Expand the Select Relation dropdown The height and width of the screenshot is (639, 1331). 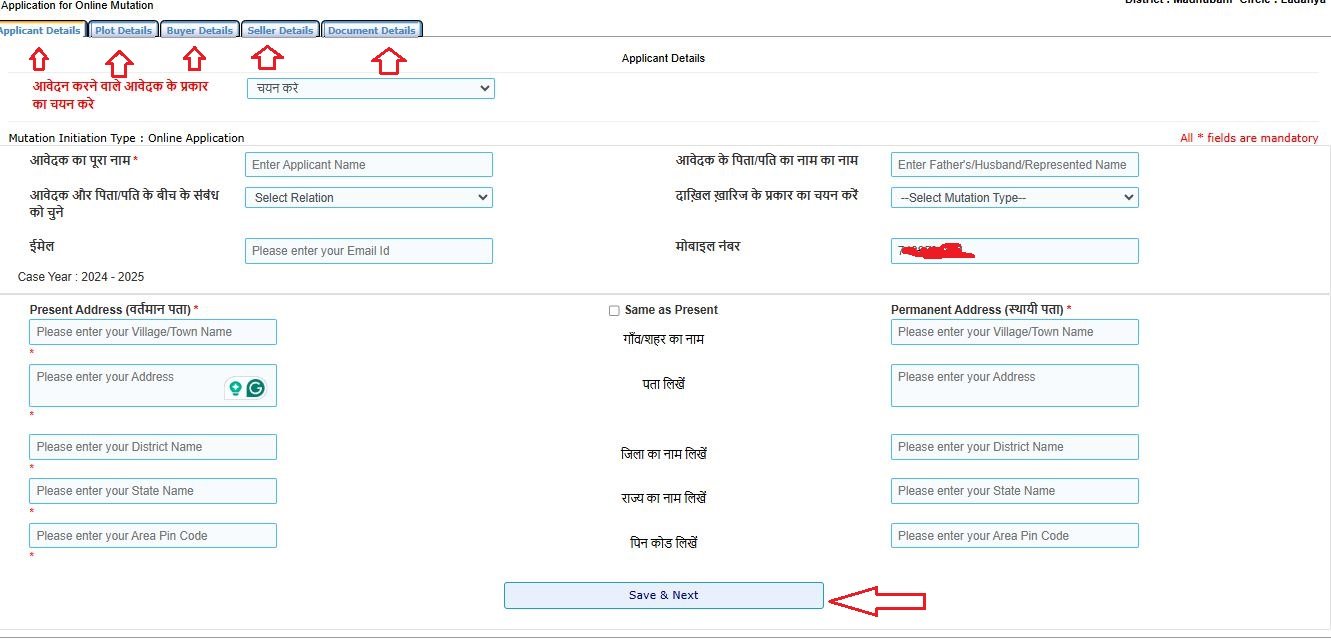click(368, 198)
